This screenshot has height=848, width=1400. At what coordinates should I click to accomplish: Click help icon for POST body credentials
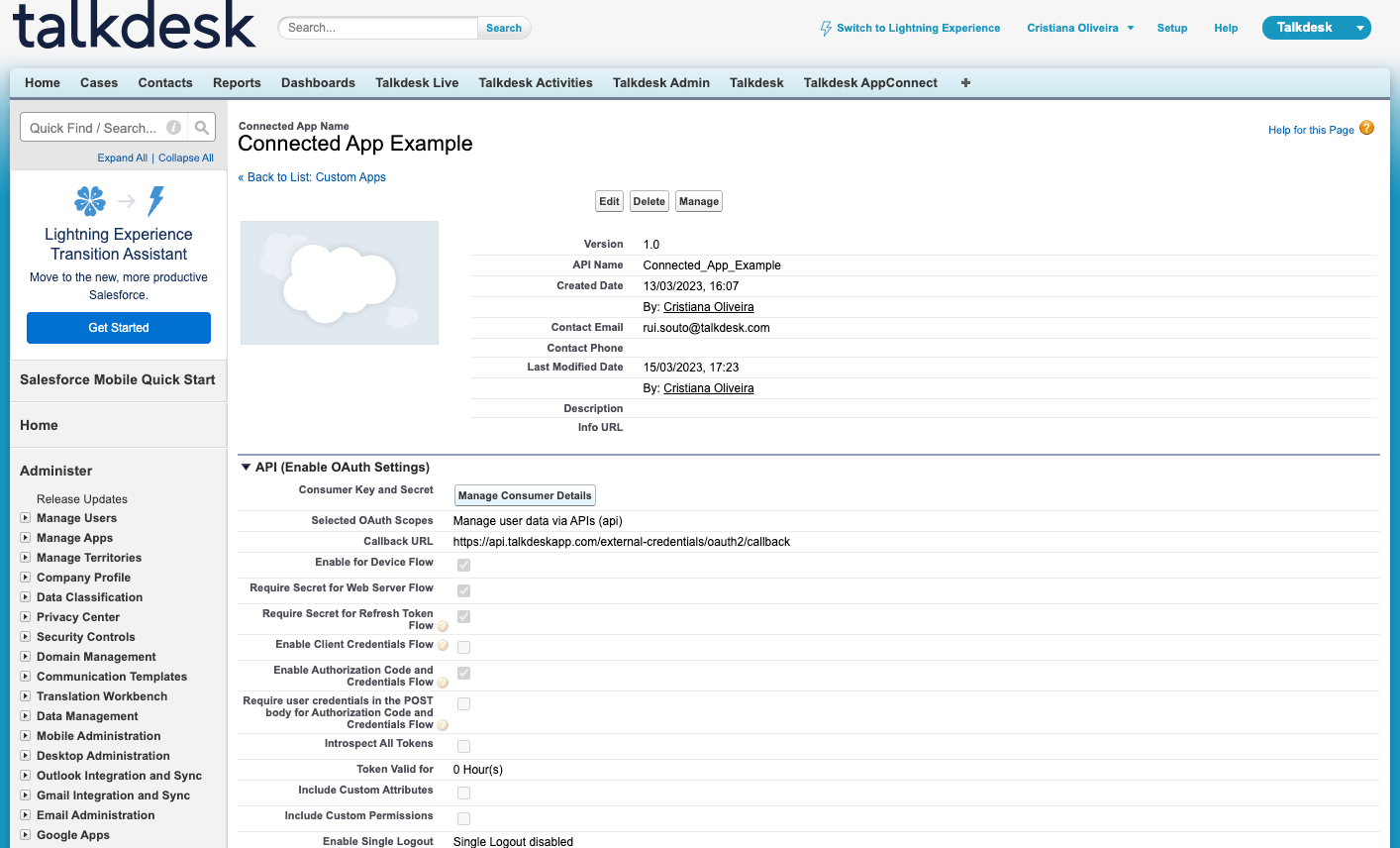click(443, 725)
